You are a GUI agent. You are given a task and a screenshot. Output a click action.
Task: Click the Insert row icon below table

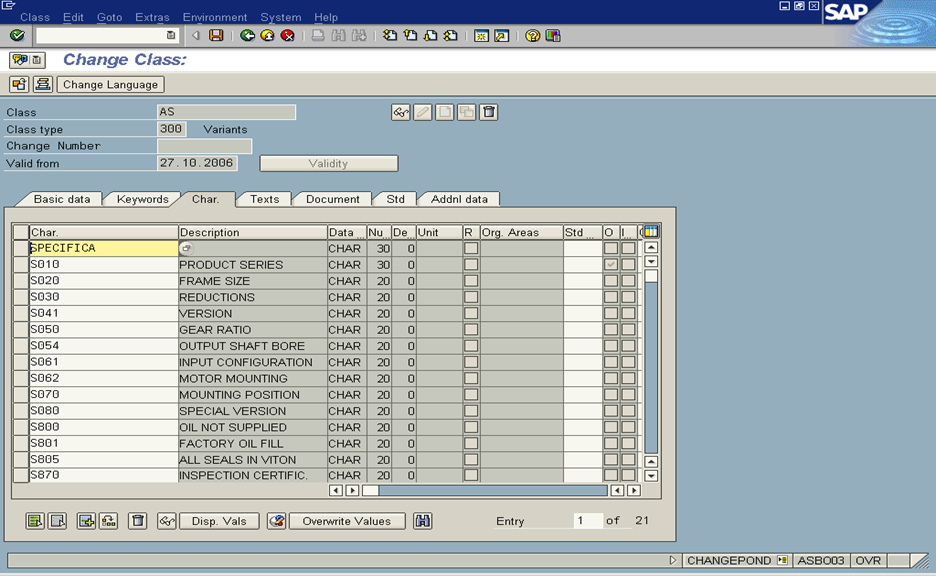pos(87,521)
